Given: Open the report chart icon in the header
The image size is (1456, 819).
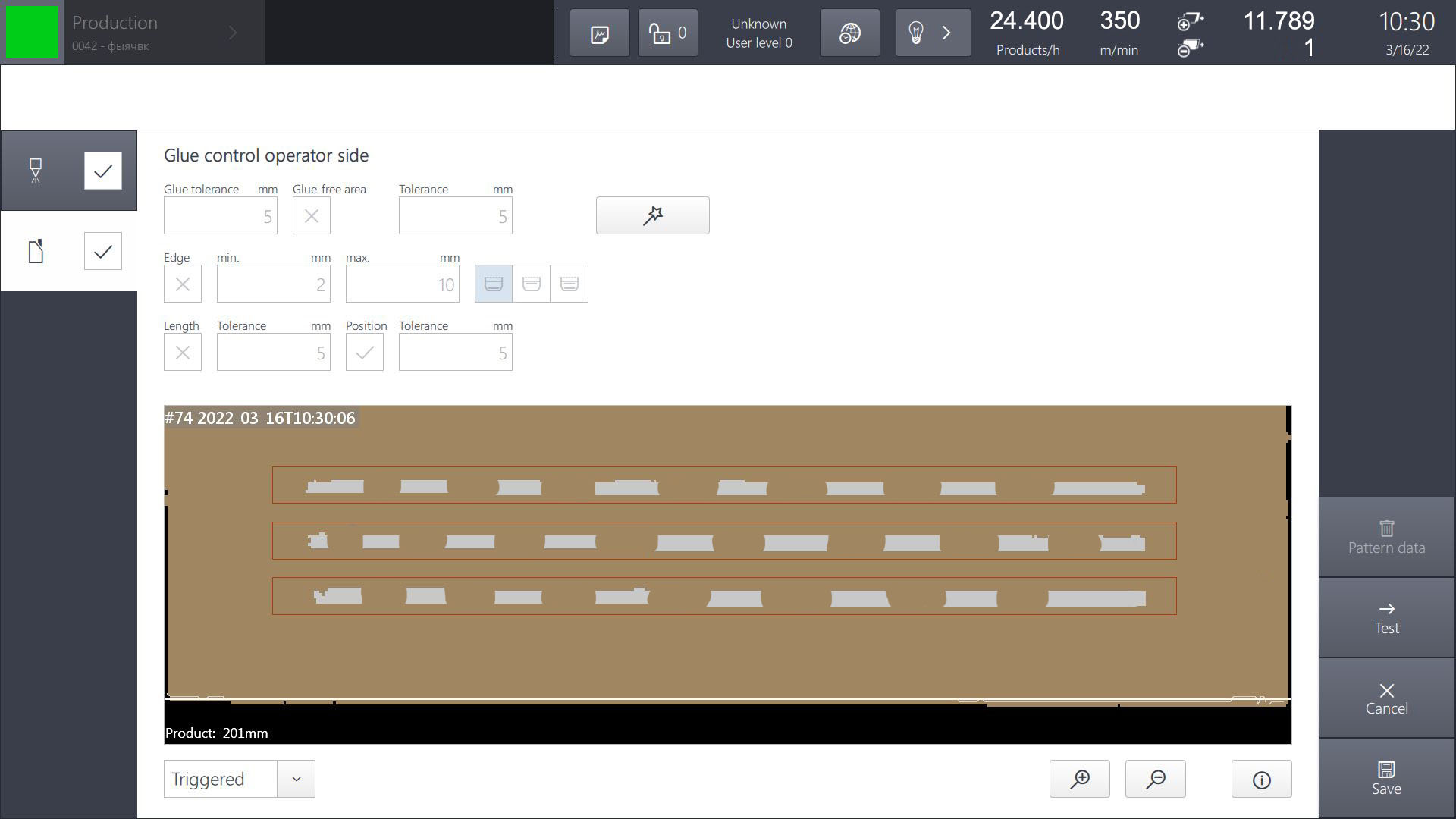Looking at the screenshot, I should click(x=599, y=33).
